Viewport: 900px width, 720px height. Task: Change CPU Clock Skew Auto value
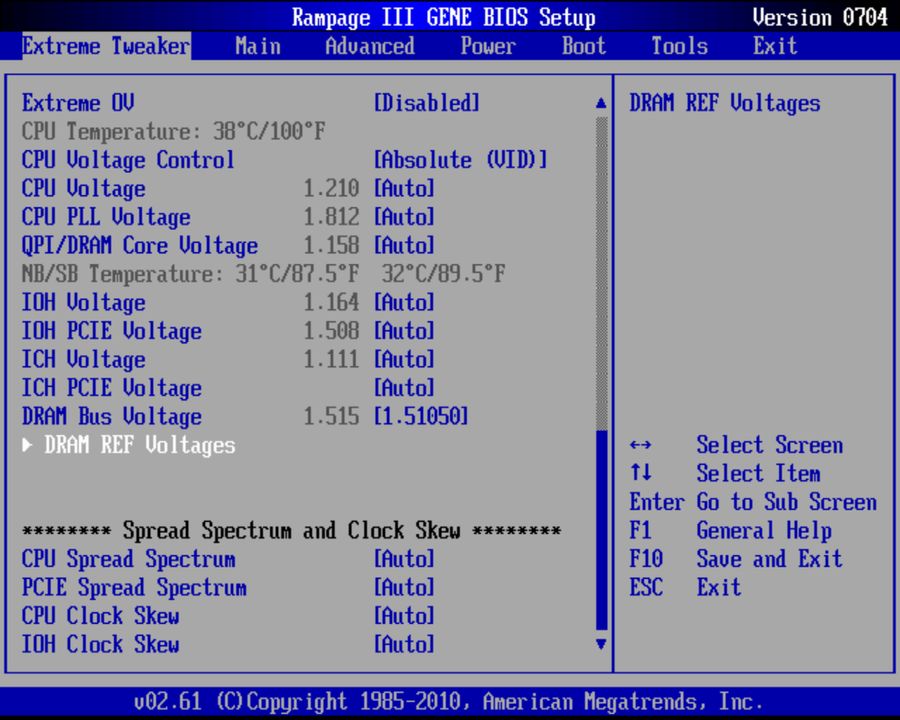click(x=404, y=616)
